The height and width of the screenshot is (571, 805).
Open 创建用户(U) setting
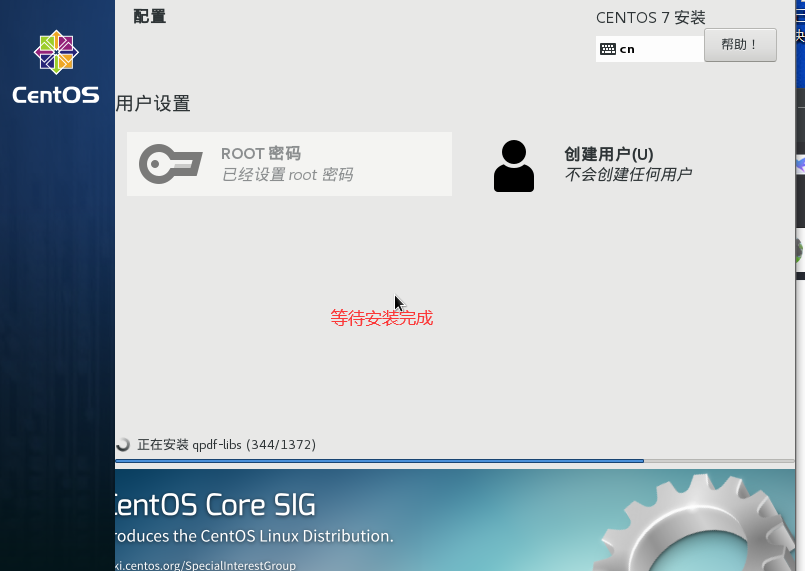point(592,165)
